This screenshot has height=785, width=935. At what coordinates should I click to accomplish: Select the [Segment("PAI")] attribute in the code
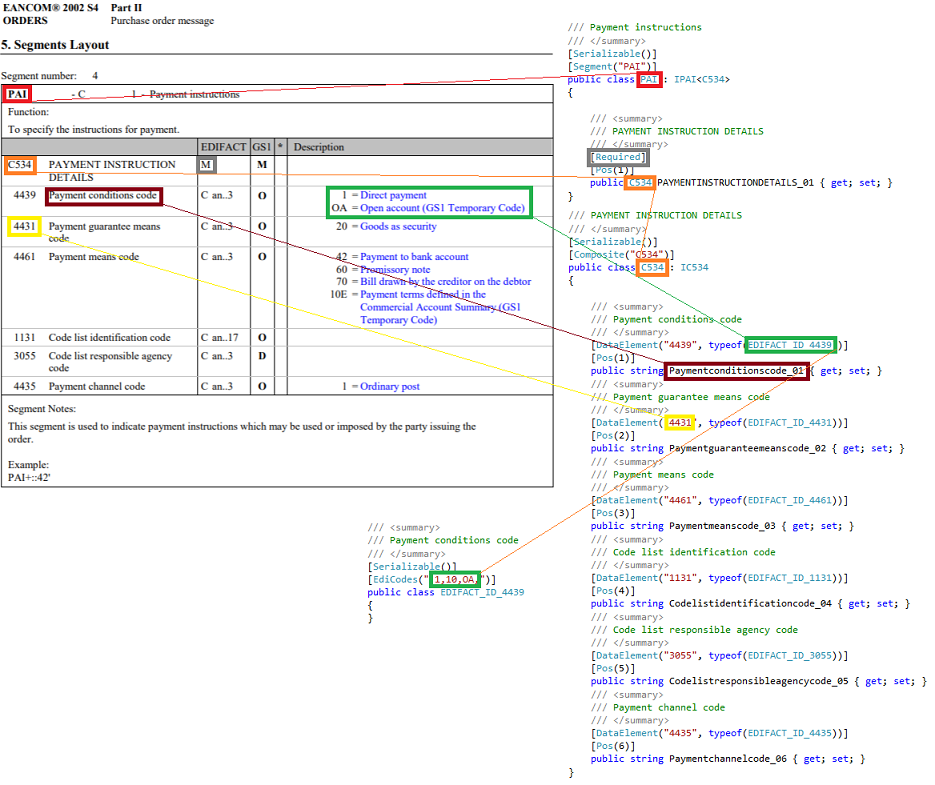[x=612, y=66]
